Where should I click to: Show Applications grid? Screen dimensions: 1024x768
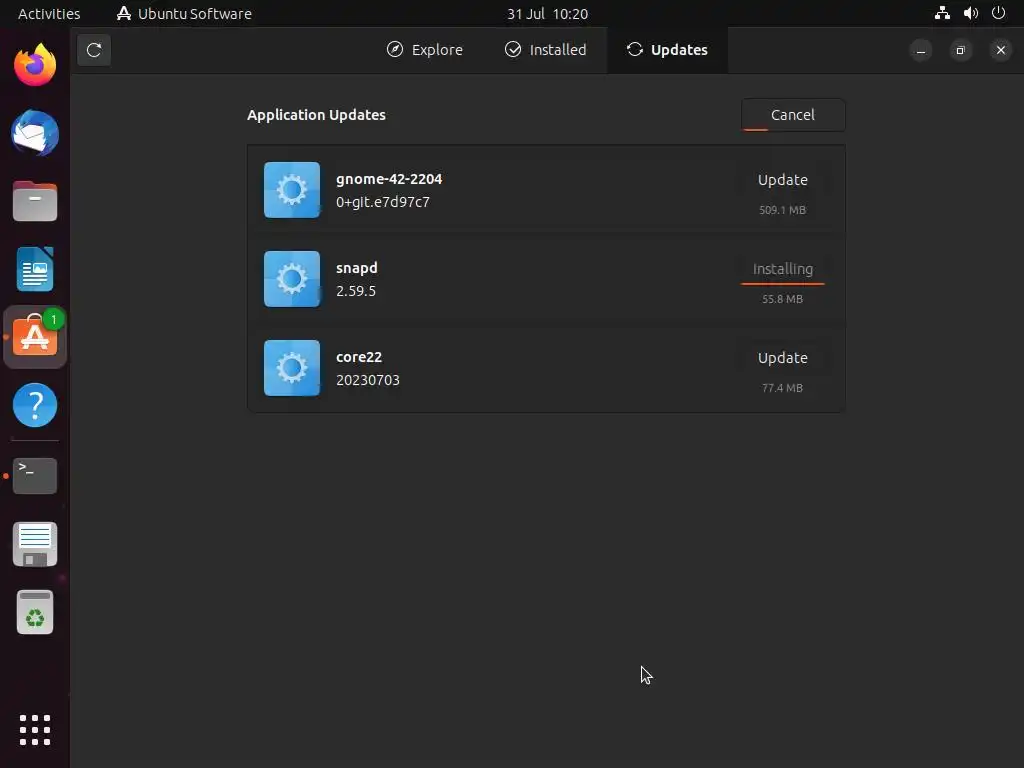click(x=35, y=729)
